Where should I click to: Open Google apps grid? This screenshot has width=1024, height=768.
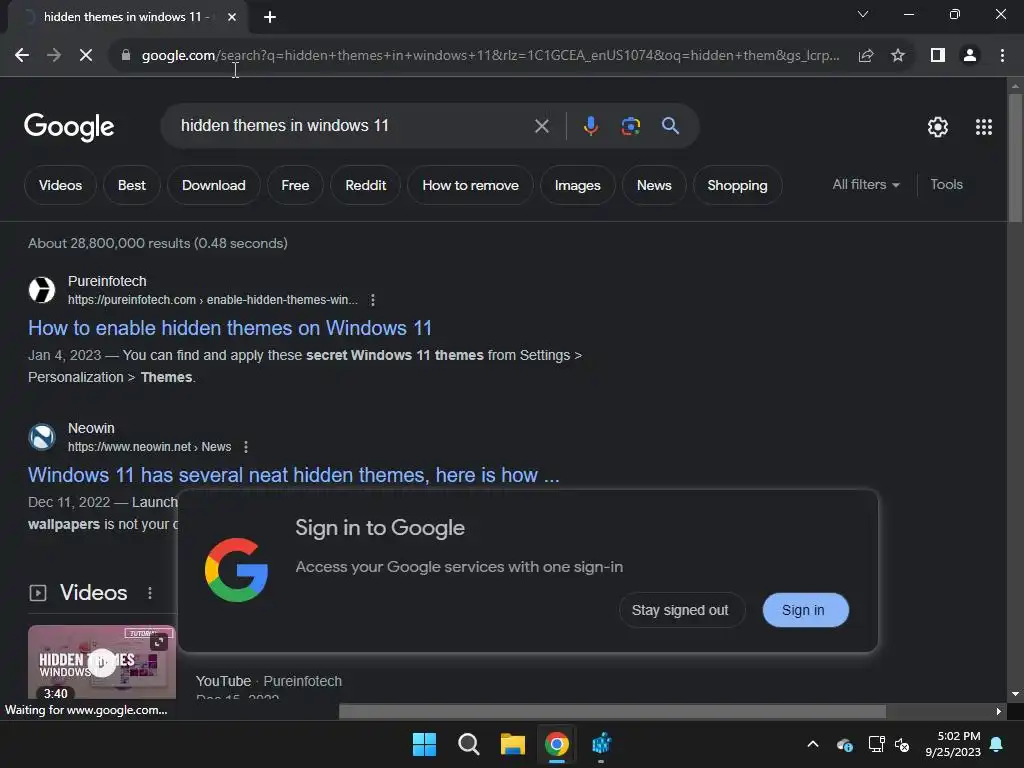click(984, 127)
